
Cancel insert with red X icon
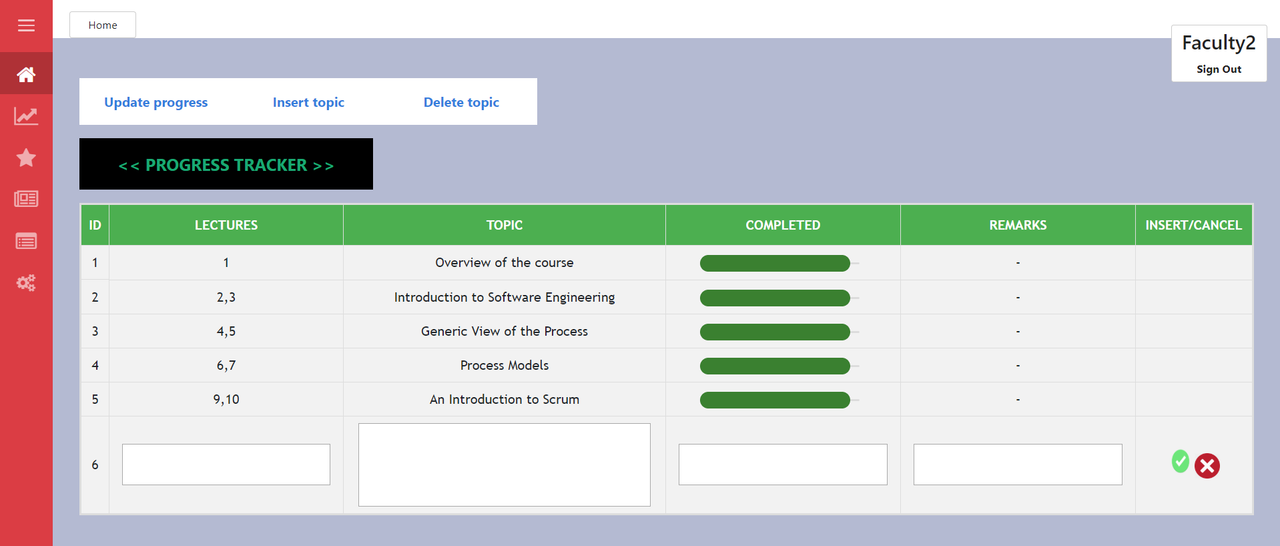point(1207,465)
